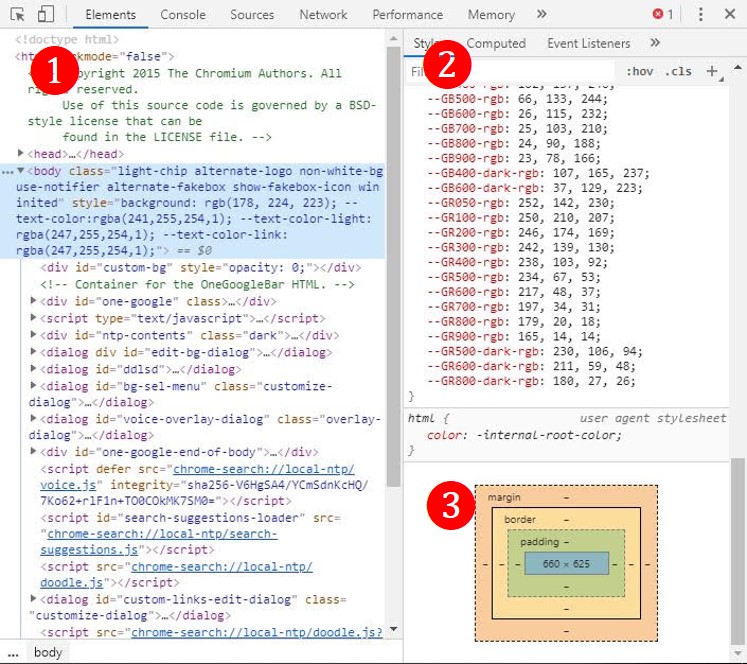Click the Elements tree scrollbar thumb
The width and height of the screenshot is (747, 664).
point(394,267)
